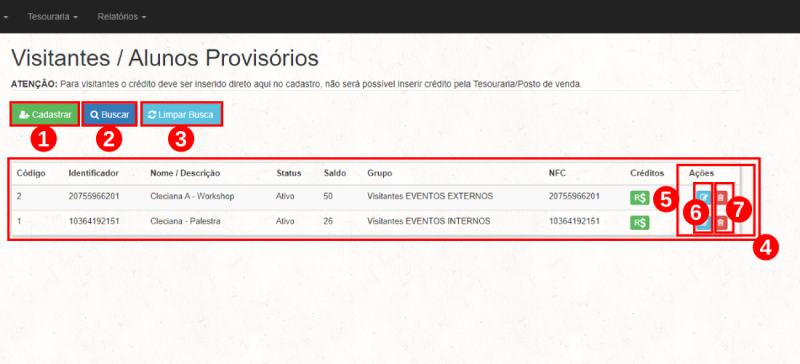The image size is (800, 364).
Task: Click the Visitantes EVENTOS INTERNOS group cell
Action: 429,222
